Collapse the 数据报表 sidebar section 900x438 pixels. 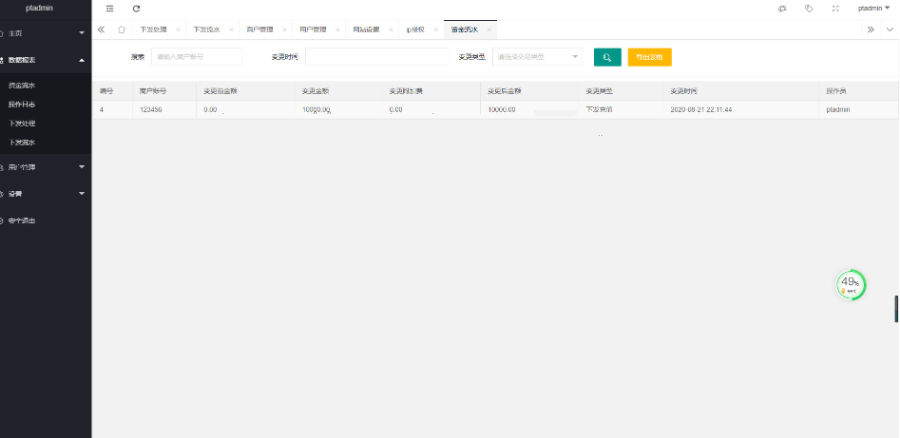click(45, 60)
